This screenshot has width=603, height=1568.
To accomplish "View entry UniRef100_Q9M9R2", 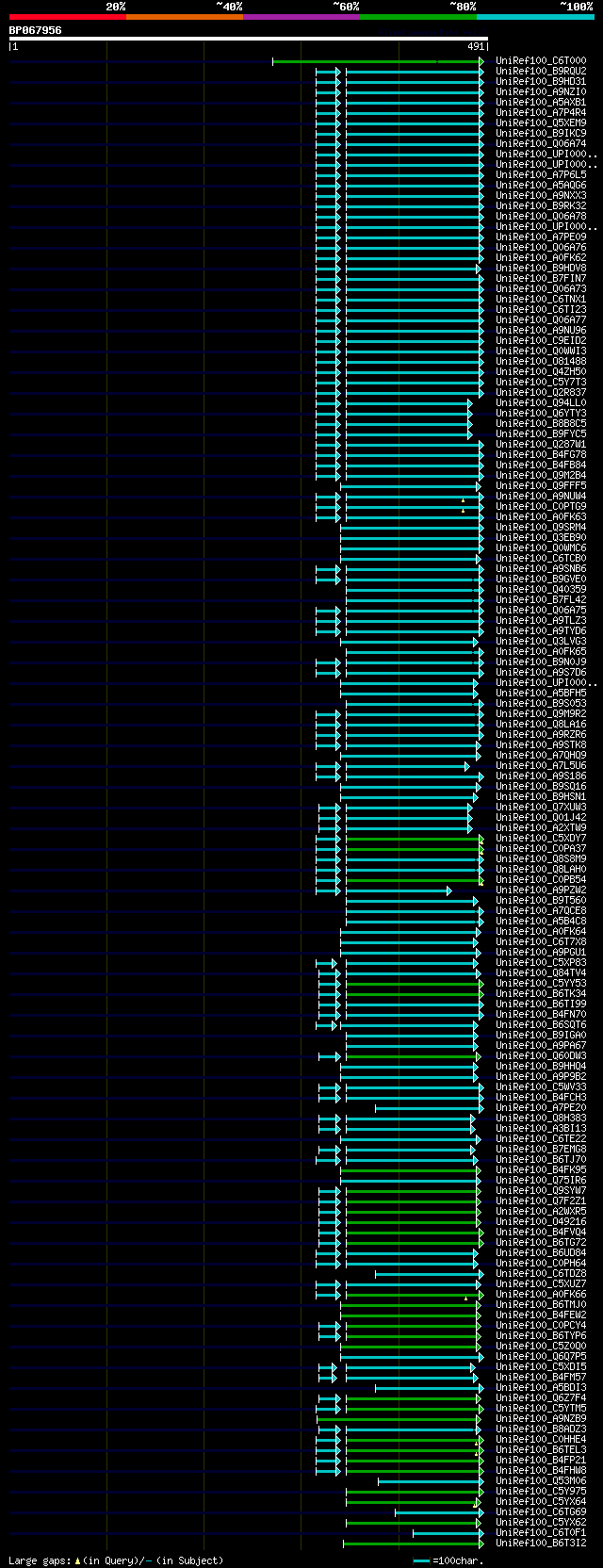I will [541, 714].
